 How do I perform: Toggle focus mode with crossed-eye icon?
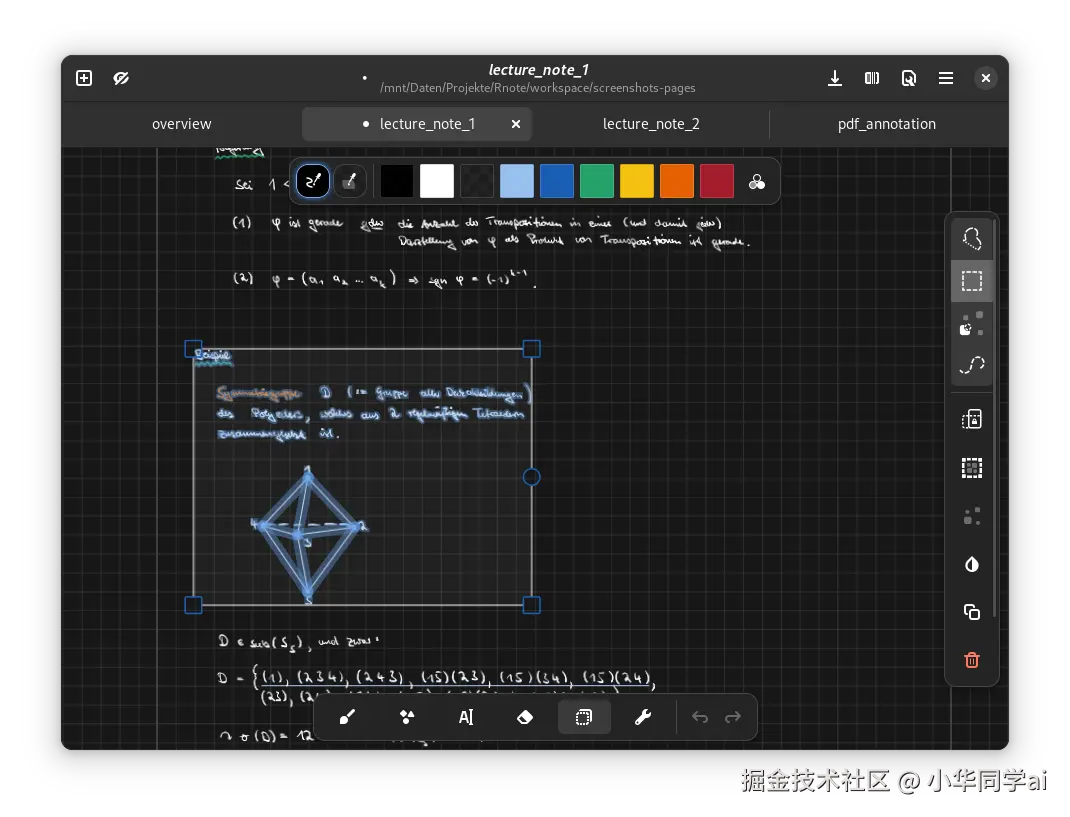121,78
